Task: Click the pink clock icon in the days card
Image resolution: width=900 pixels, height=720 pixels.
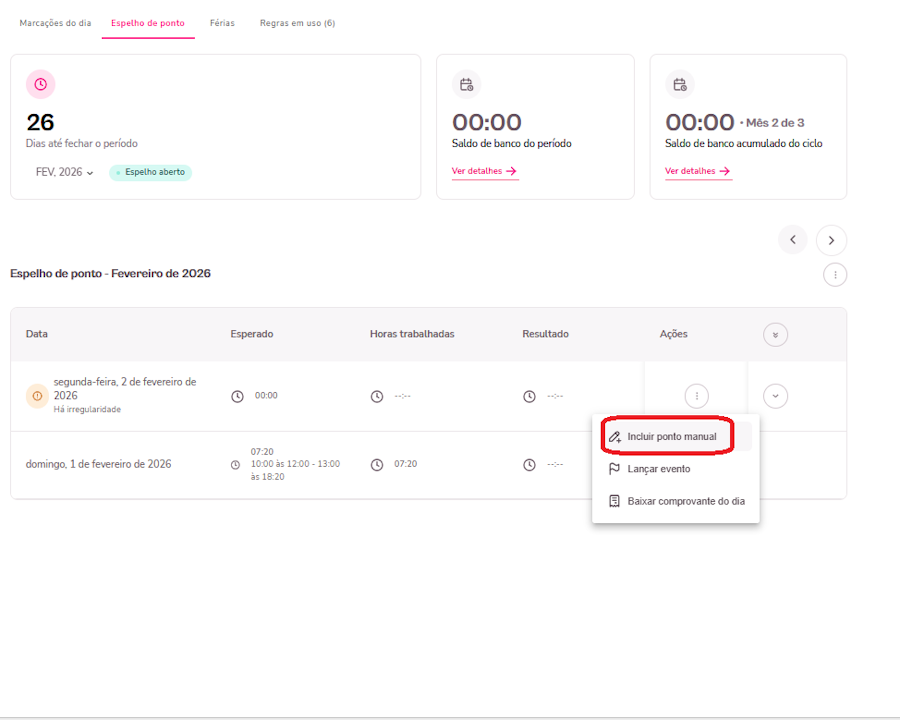Action: click(x=40, y=85)
